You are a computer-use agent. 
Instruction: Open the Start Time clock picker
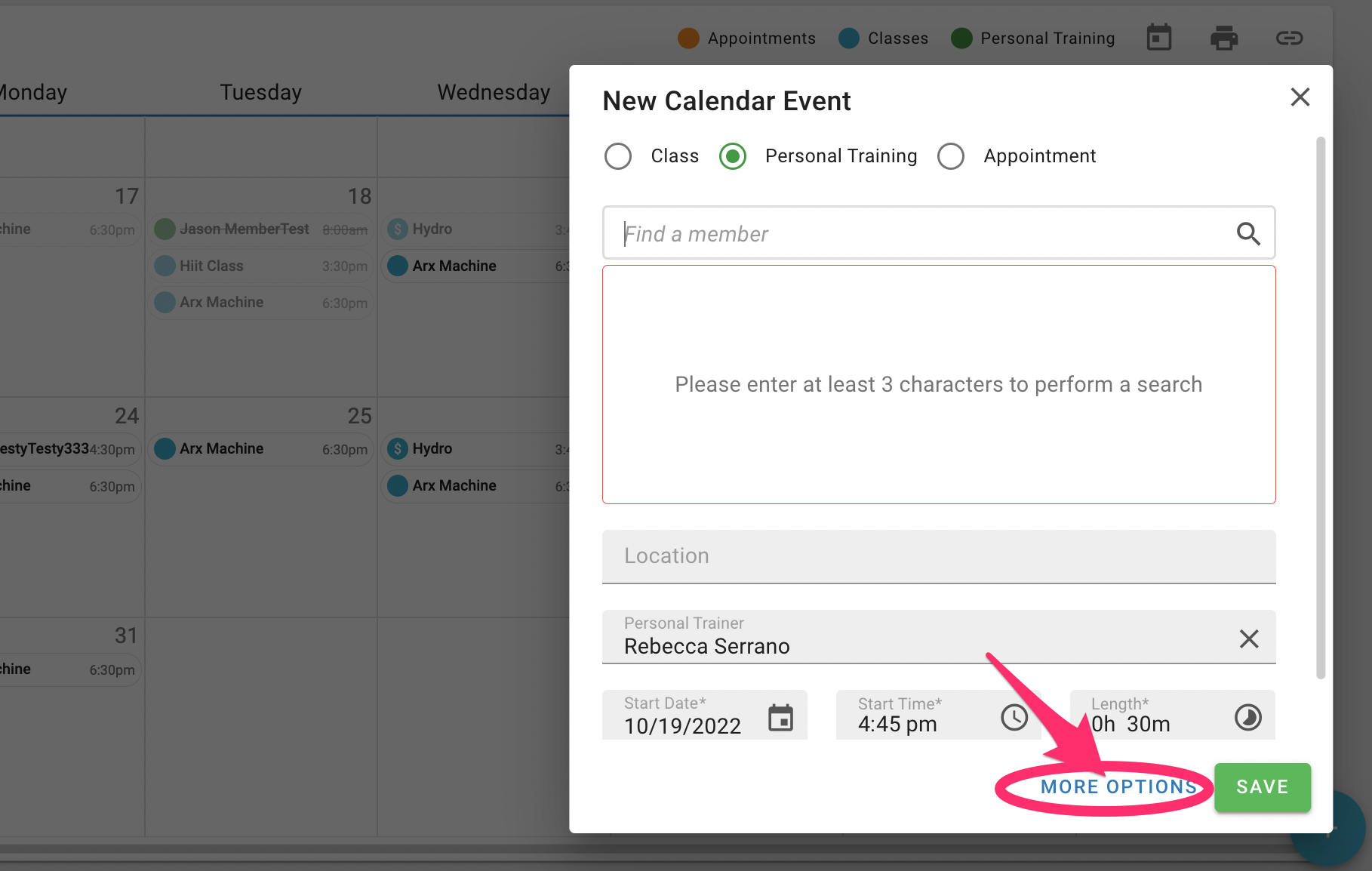pyautogui.click(x=1014, y=718)
